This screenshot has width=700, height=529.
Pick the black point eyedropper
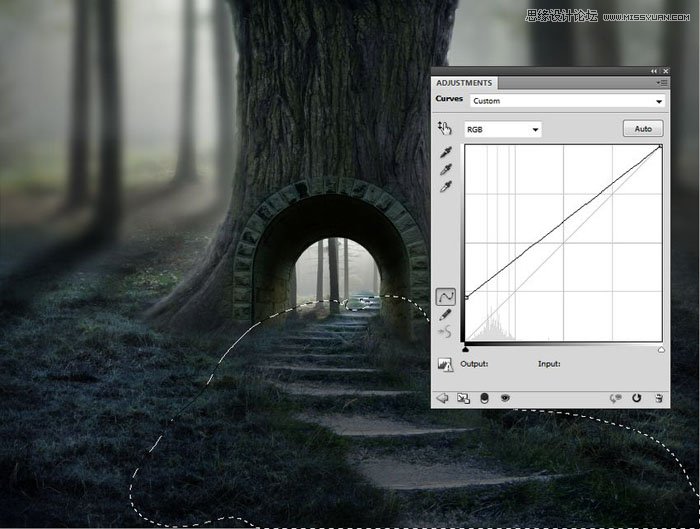coord(446,152)
